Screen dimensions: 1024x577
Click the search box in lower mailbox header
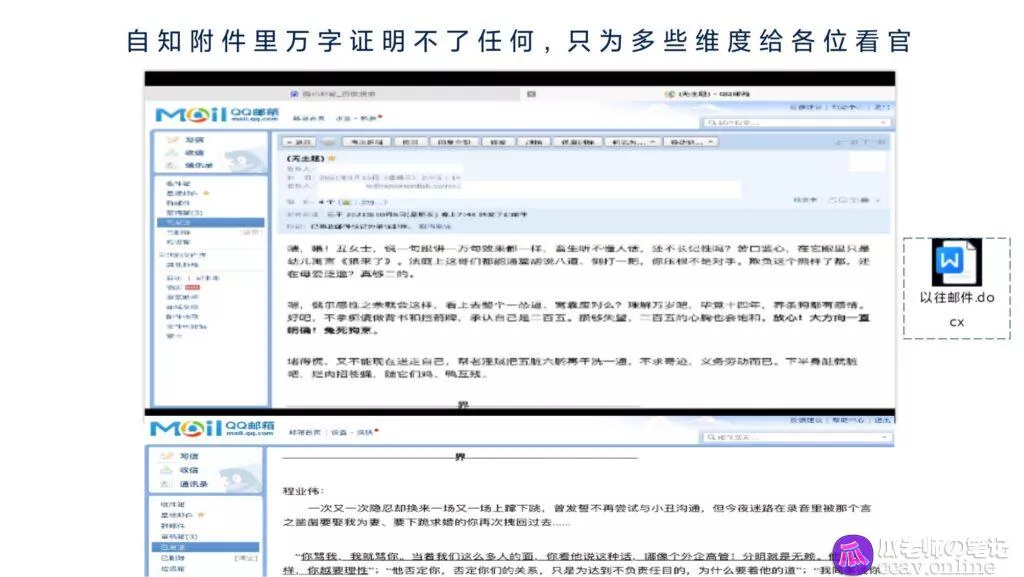(x=795, y=439)
